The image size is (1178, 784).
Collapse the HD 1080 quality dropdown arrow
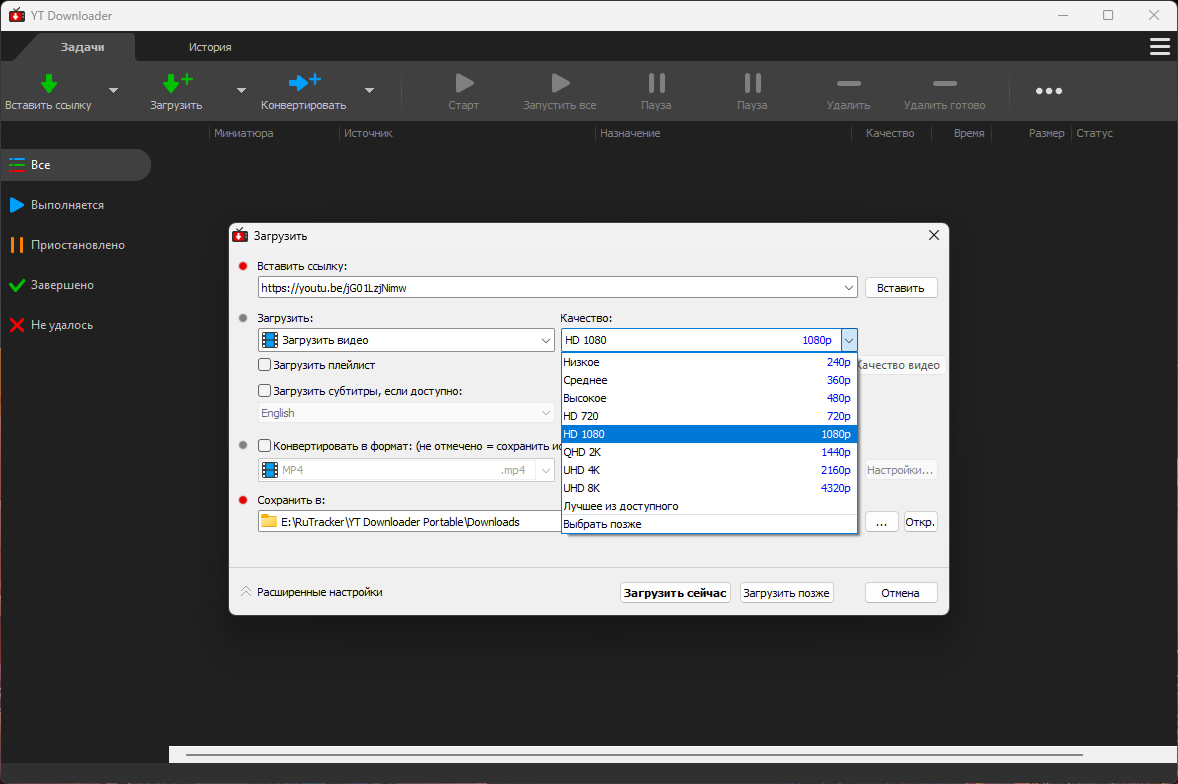pyautogui.click(x=849, y=340)
